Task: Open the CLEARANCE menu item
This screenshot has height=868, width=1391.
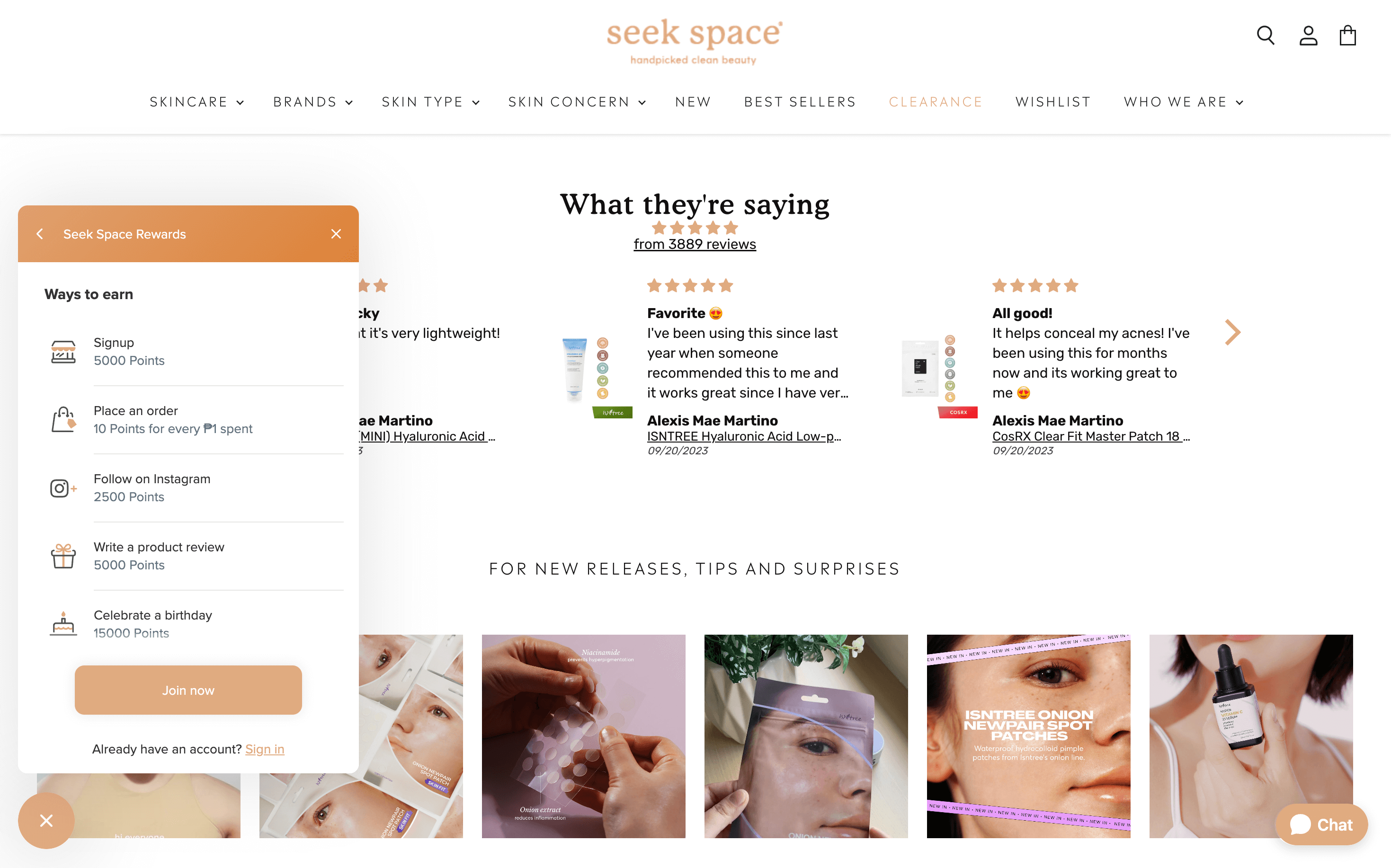Action: (934, 101)
